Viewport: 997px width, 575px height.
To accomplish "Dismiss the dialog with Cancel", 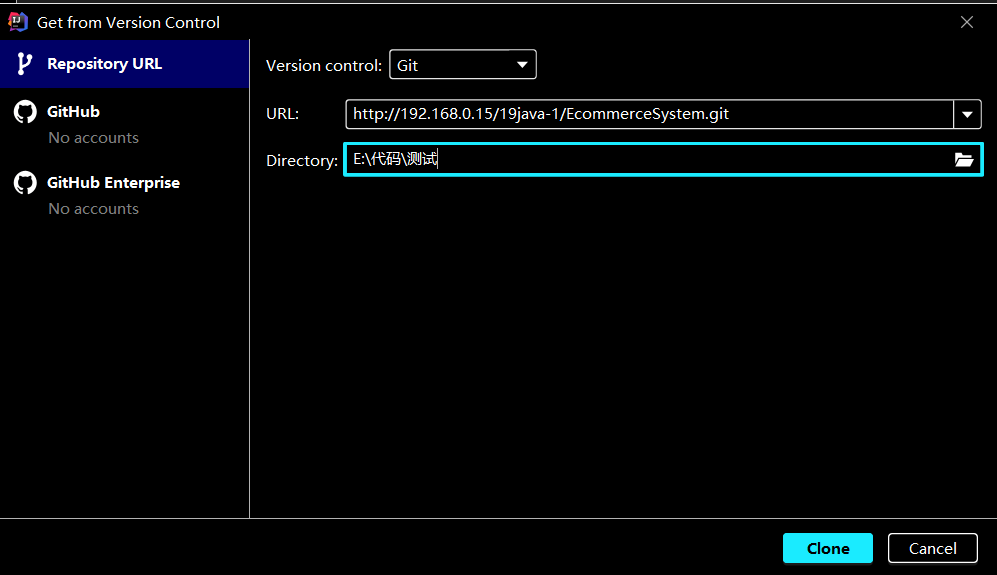I will pos(933,548).
